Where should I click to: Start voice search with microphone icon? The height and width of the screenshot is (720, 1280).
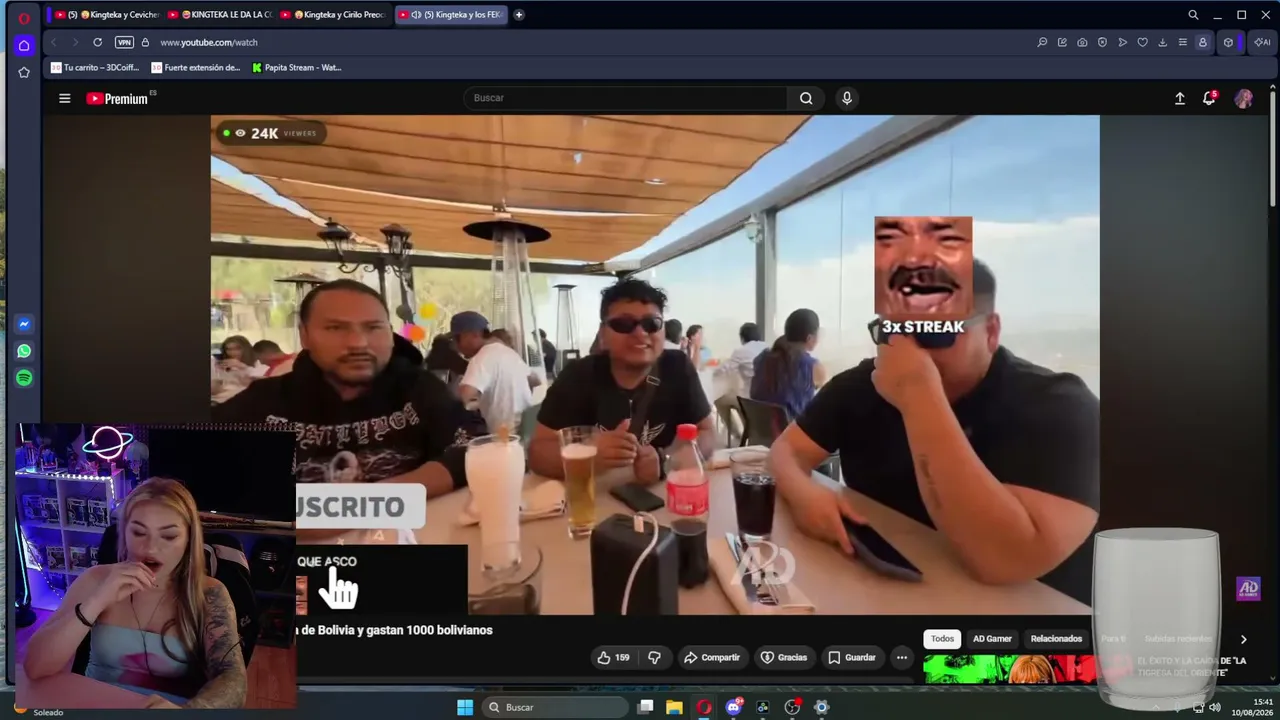(x=847, y=98)
